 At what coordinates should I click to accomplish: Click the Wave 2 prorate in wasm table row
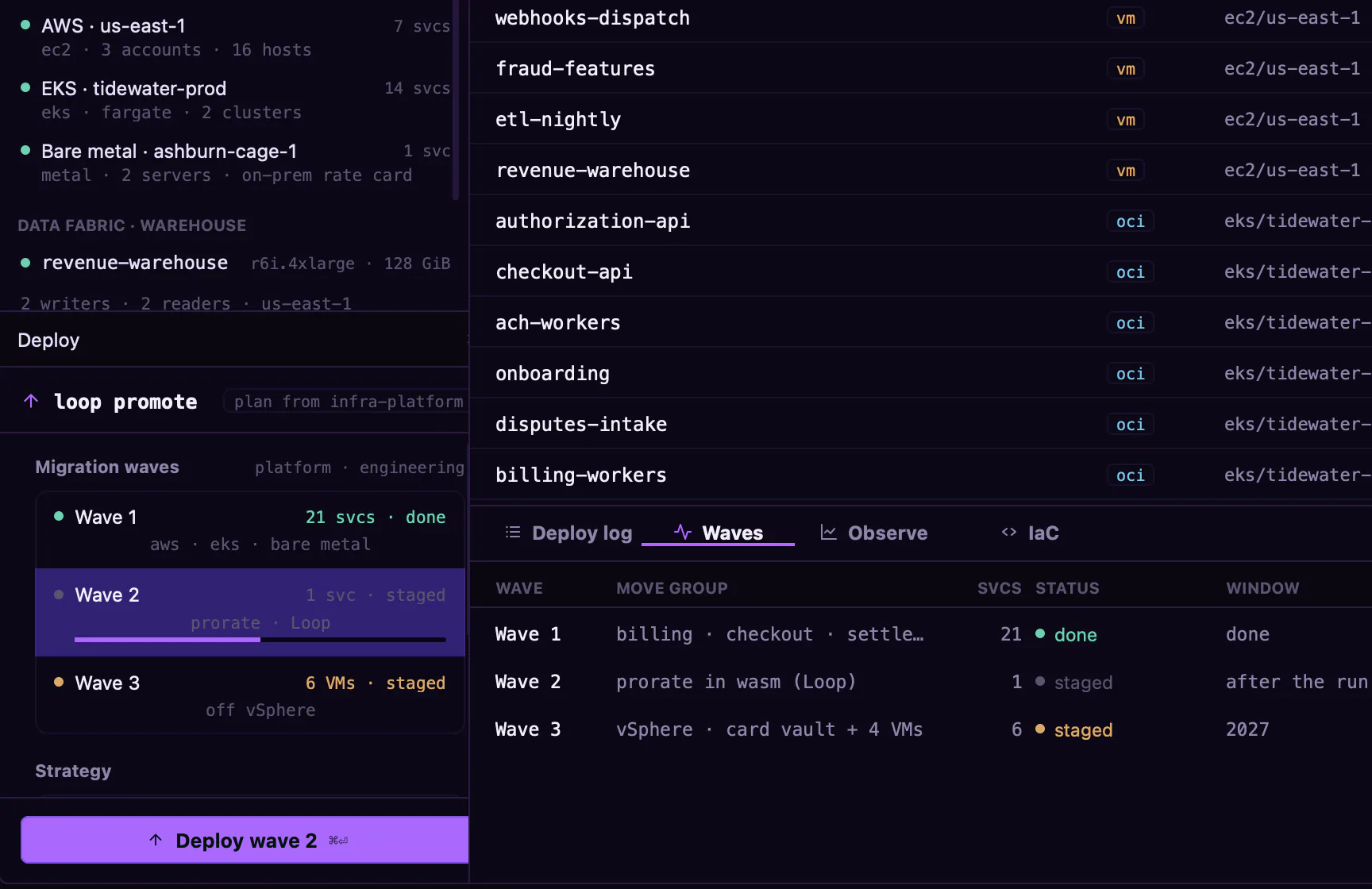pyautogui.click(x=921, y=682)
